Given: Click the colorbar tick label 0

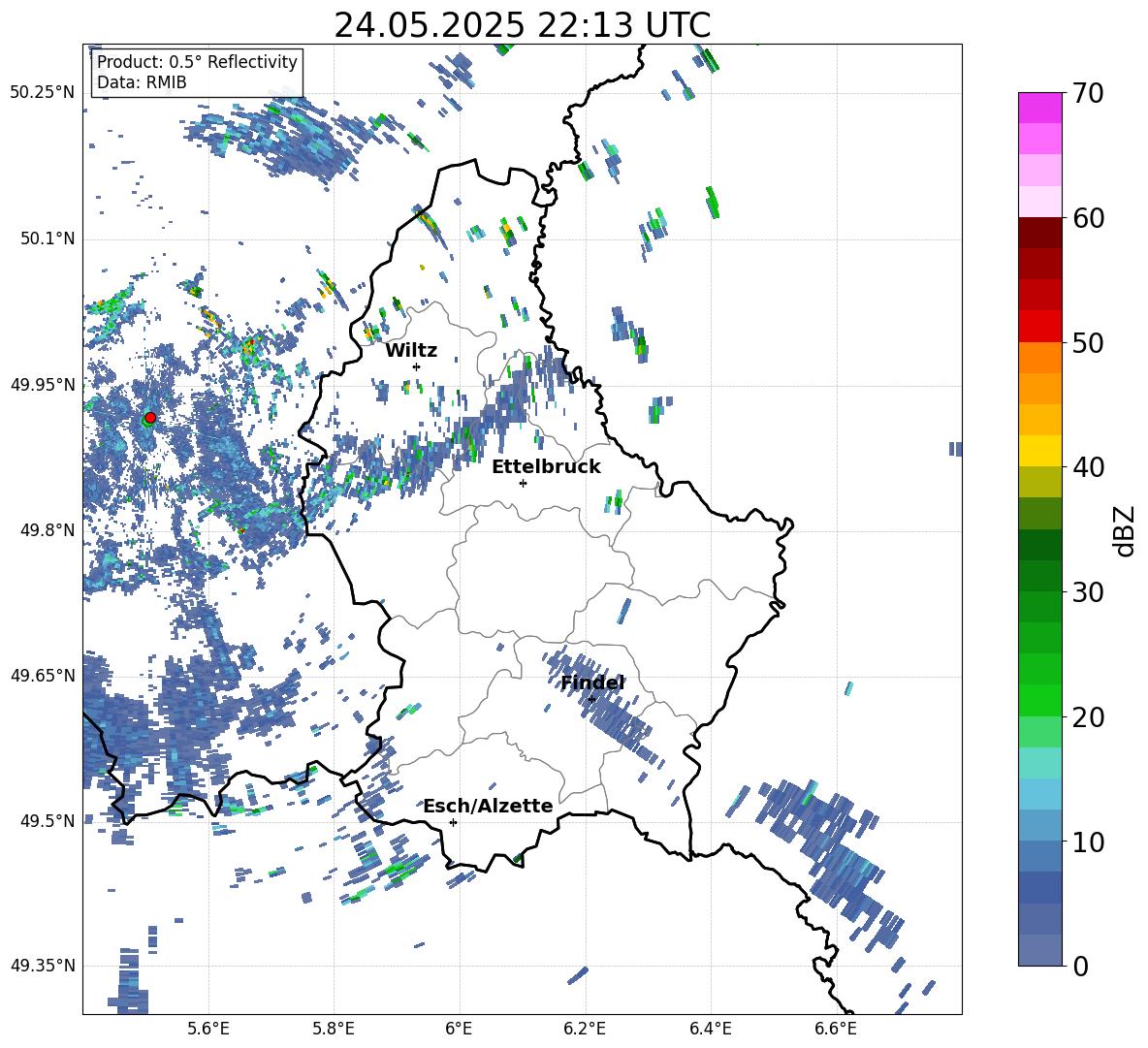Looking at the screenshot, I should pyautogui.click(x=1079, y=967).
